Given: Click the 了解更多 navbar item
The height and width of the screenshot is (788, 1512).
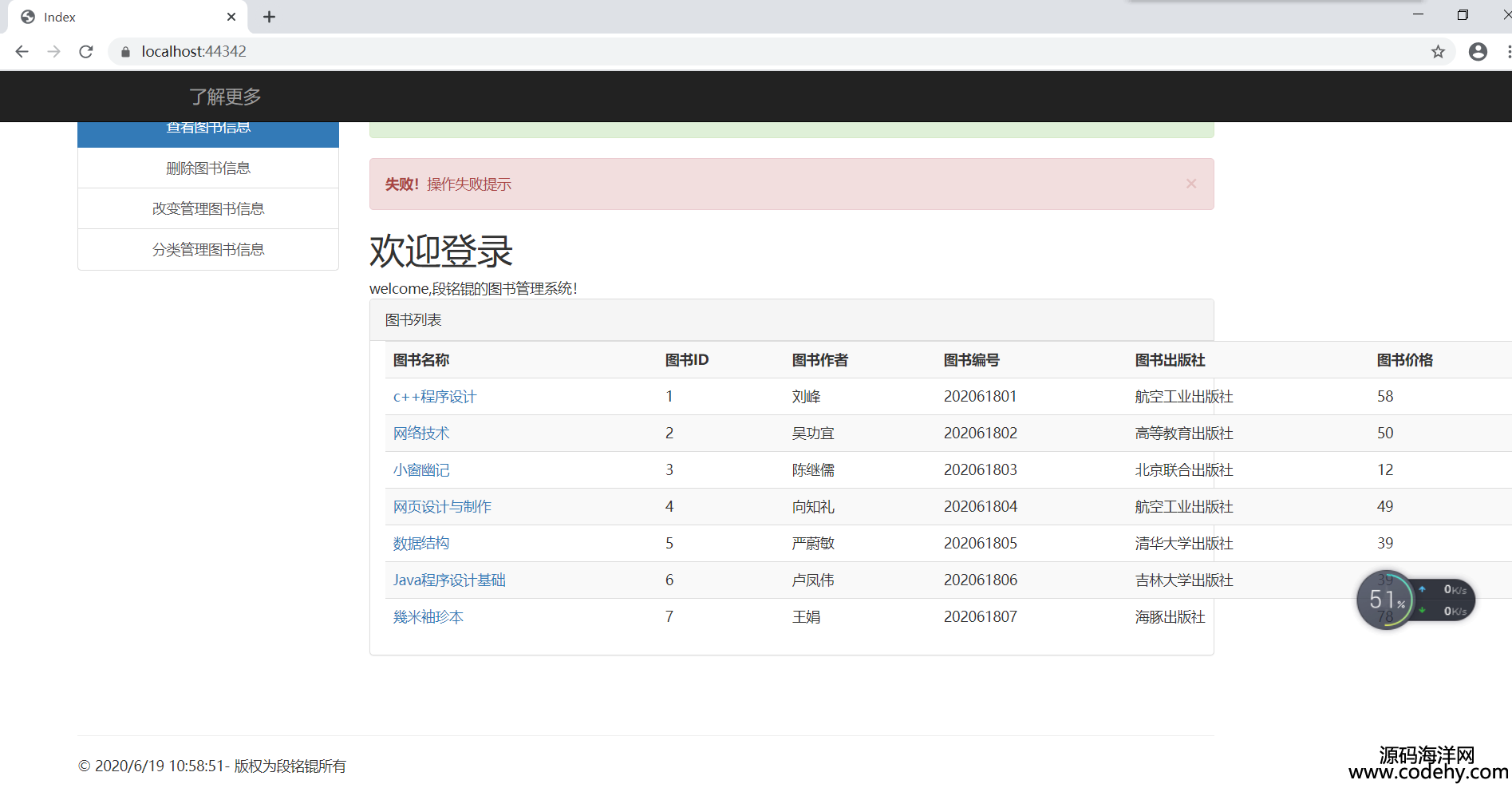Looking at the screenshot, I should tap(225, 97).
